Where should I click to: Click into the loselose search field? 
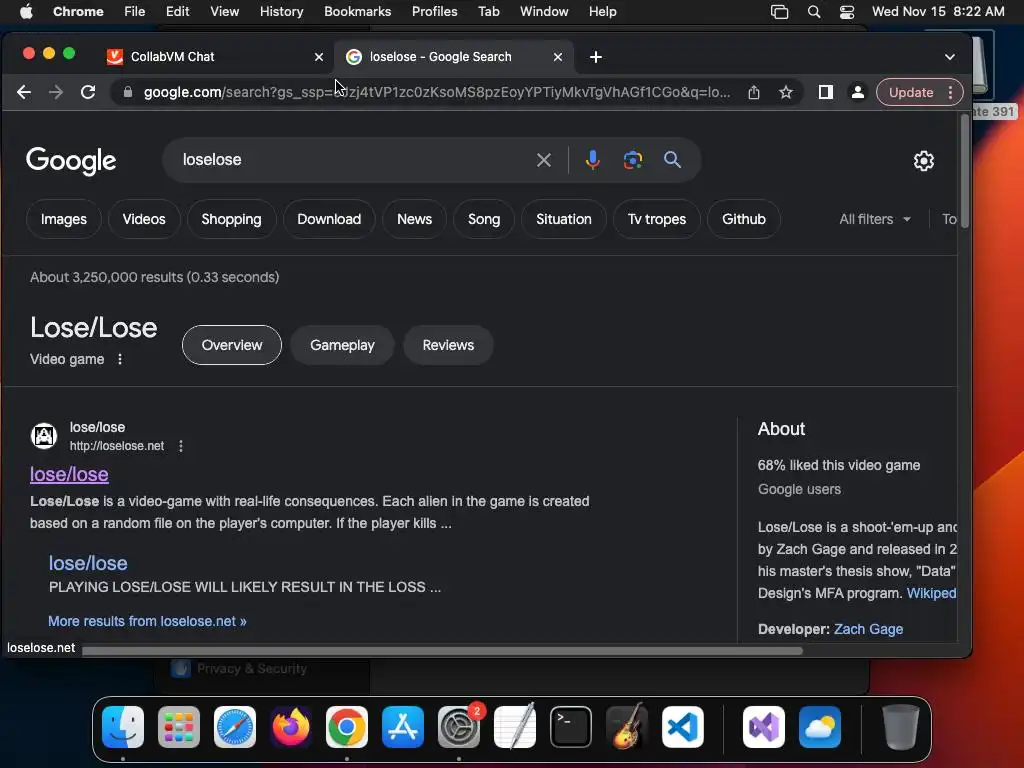pos(353,160)
